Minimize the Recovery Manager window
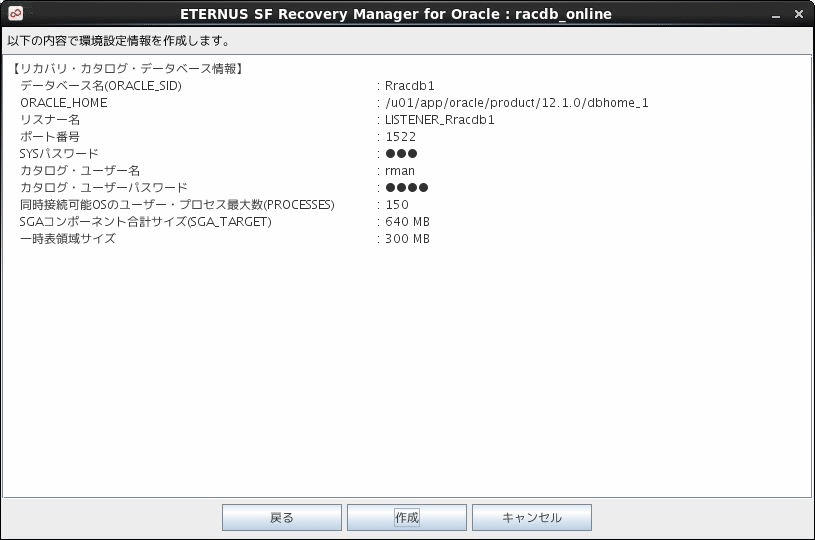The height and width of the screenshot is (540, 815). point(776,15)
